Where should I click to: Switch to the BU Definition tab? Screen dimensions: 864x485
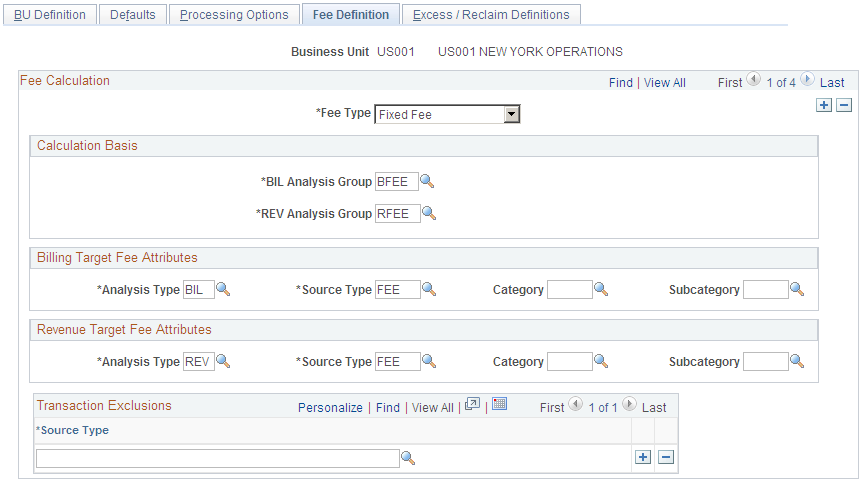coord(50,15)
